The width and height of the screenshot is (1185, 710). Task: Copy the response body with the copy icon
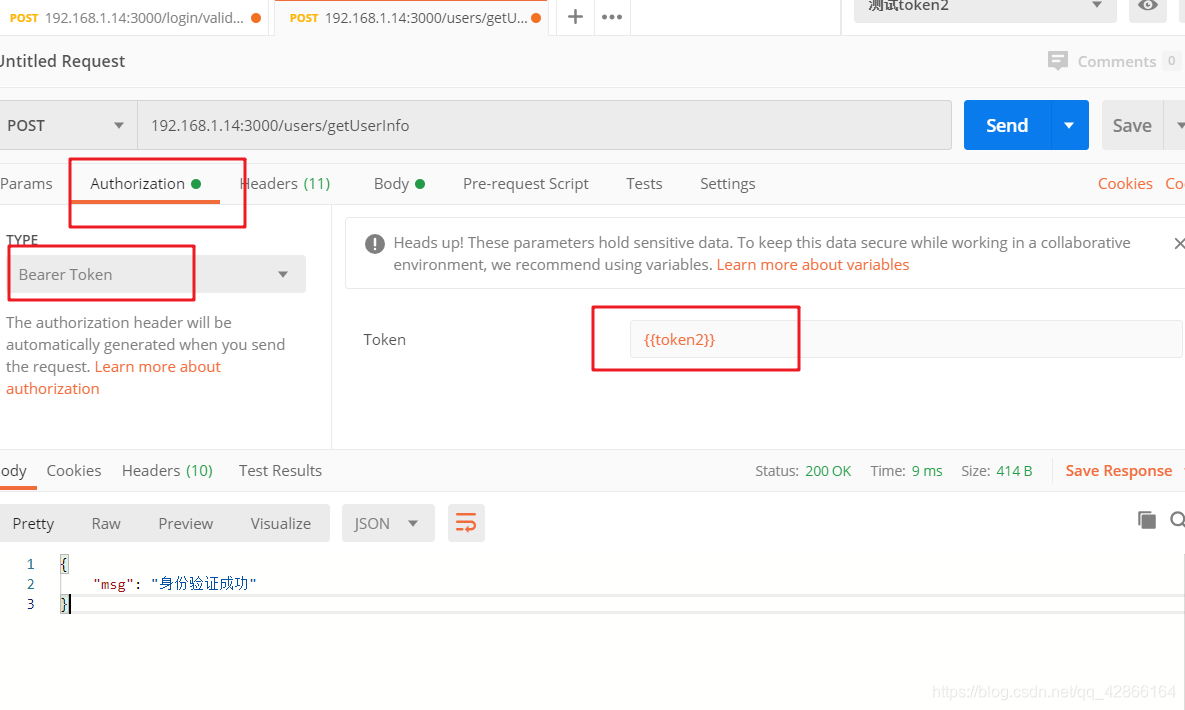[1147, 520]
